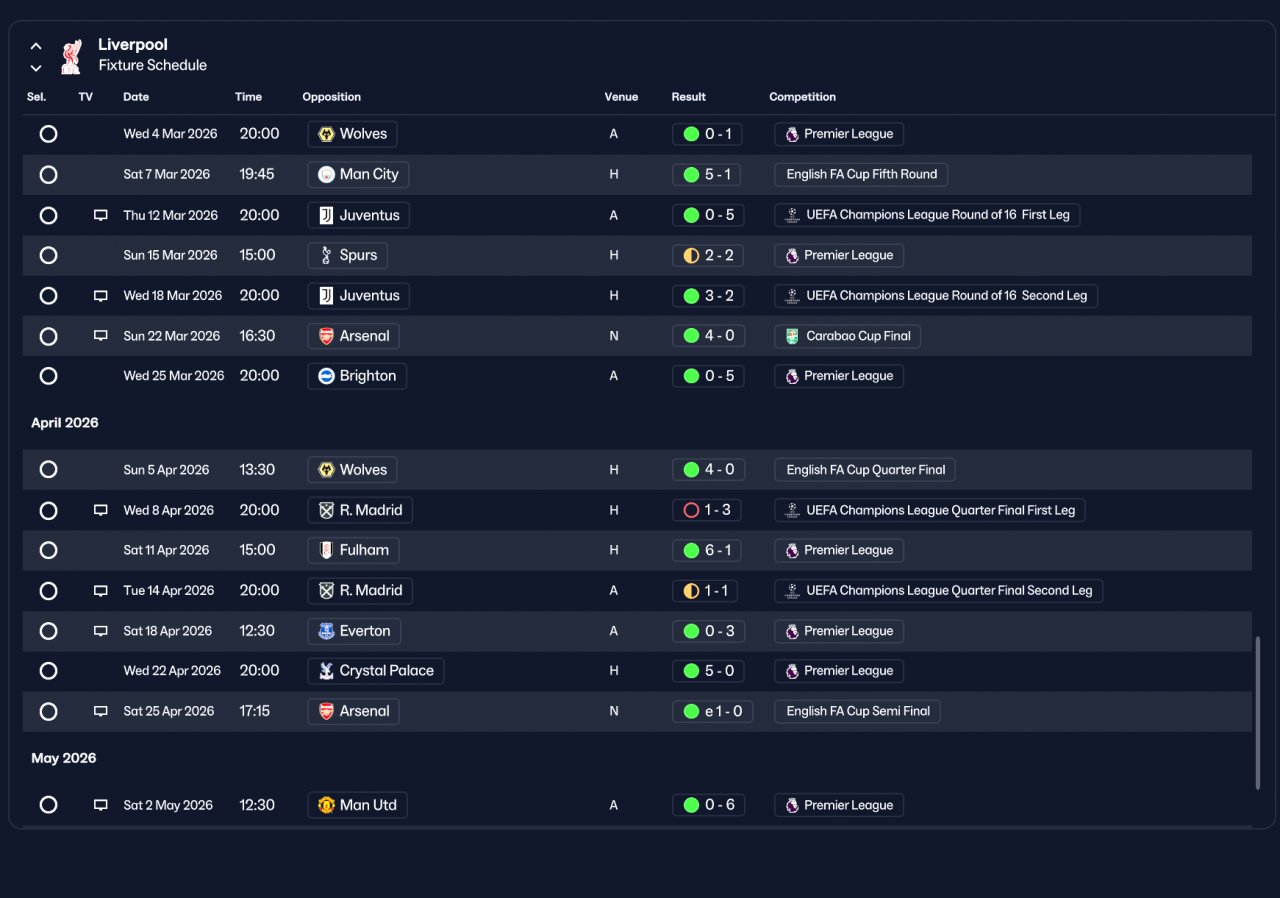Select the radio button for Wolves 4 Mar match

click(x=48, y=134)
